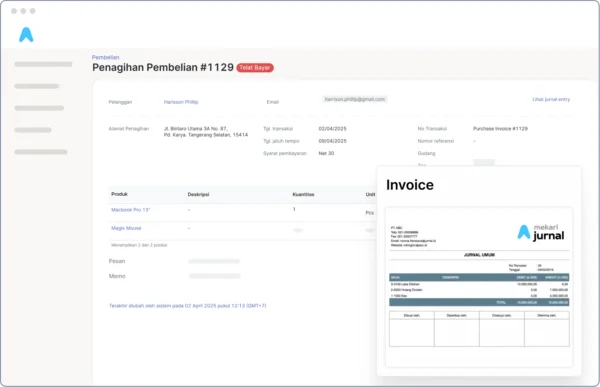Click the Deskripsi column header
Screen dimensions: 600x387
(198, 194)
